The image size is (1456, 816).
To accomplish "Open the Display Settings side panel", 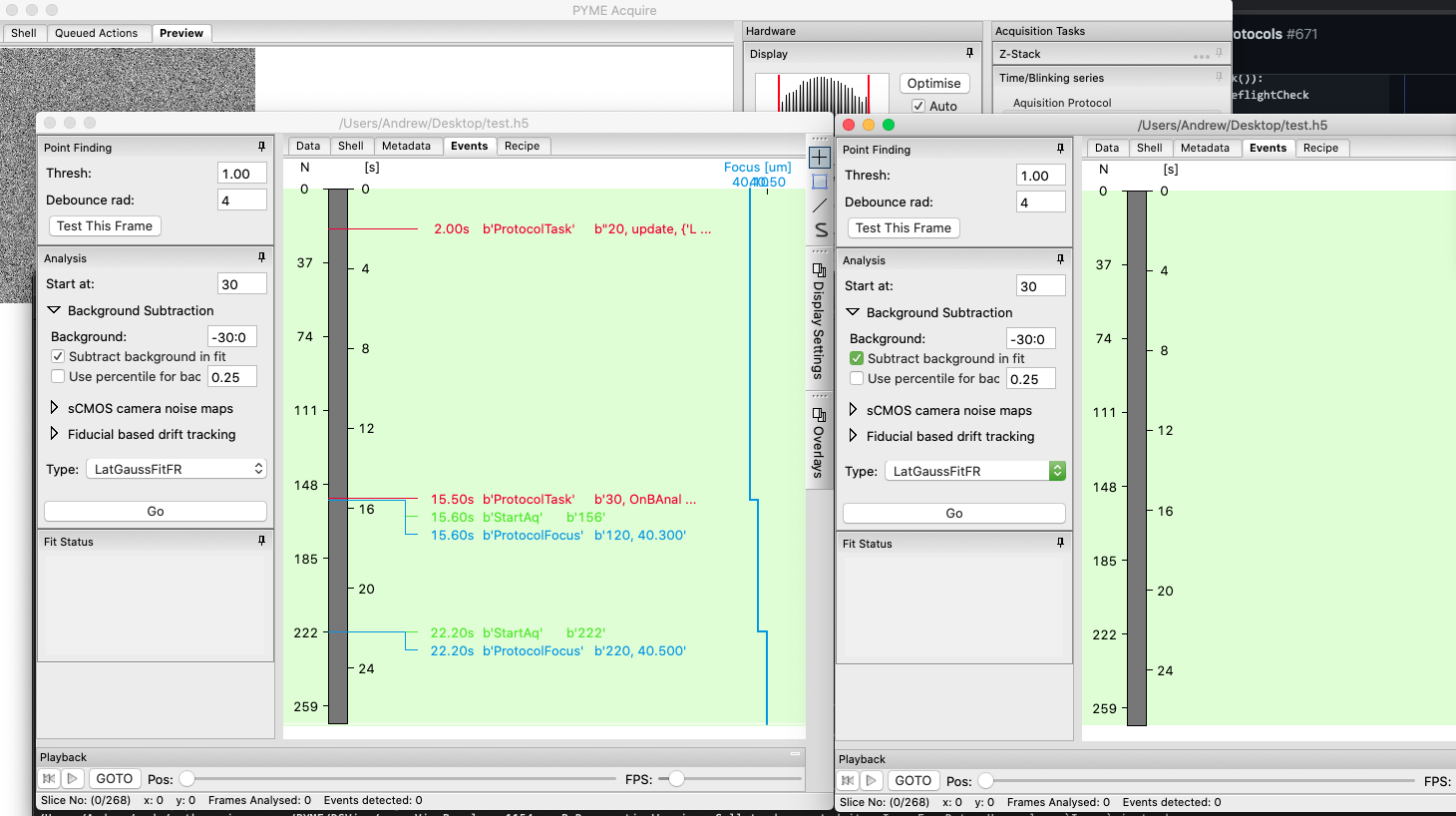I will pos(819,324).
